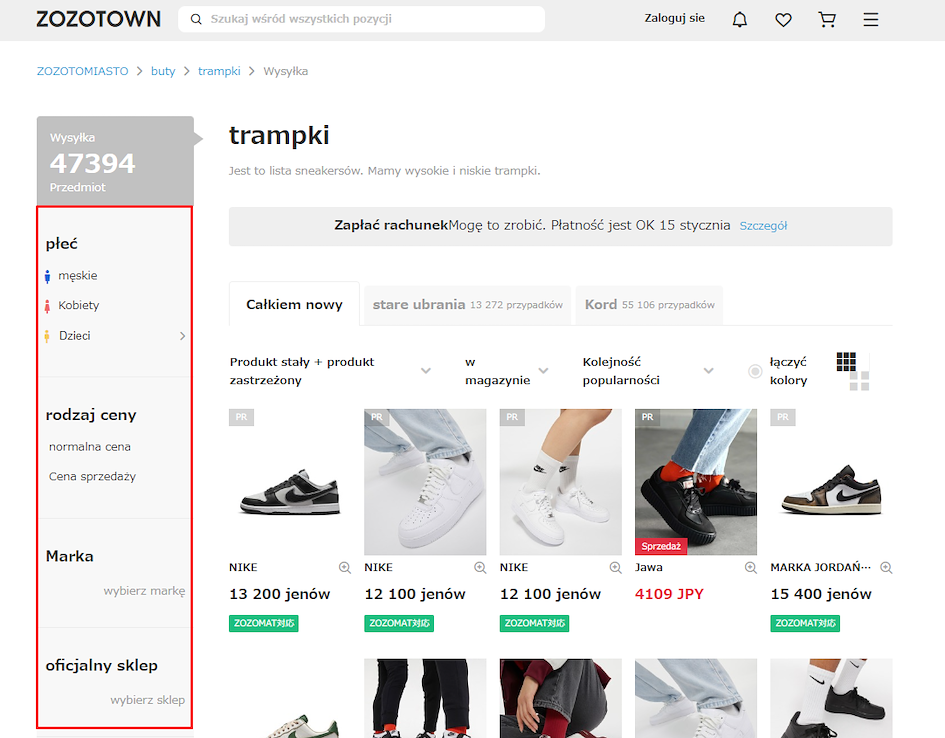The height and width of the screenshot is (738, 945).
Task: Expand the Dzieci category chevron
Action: 183,336
